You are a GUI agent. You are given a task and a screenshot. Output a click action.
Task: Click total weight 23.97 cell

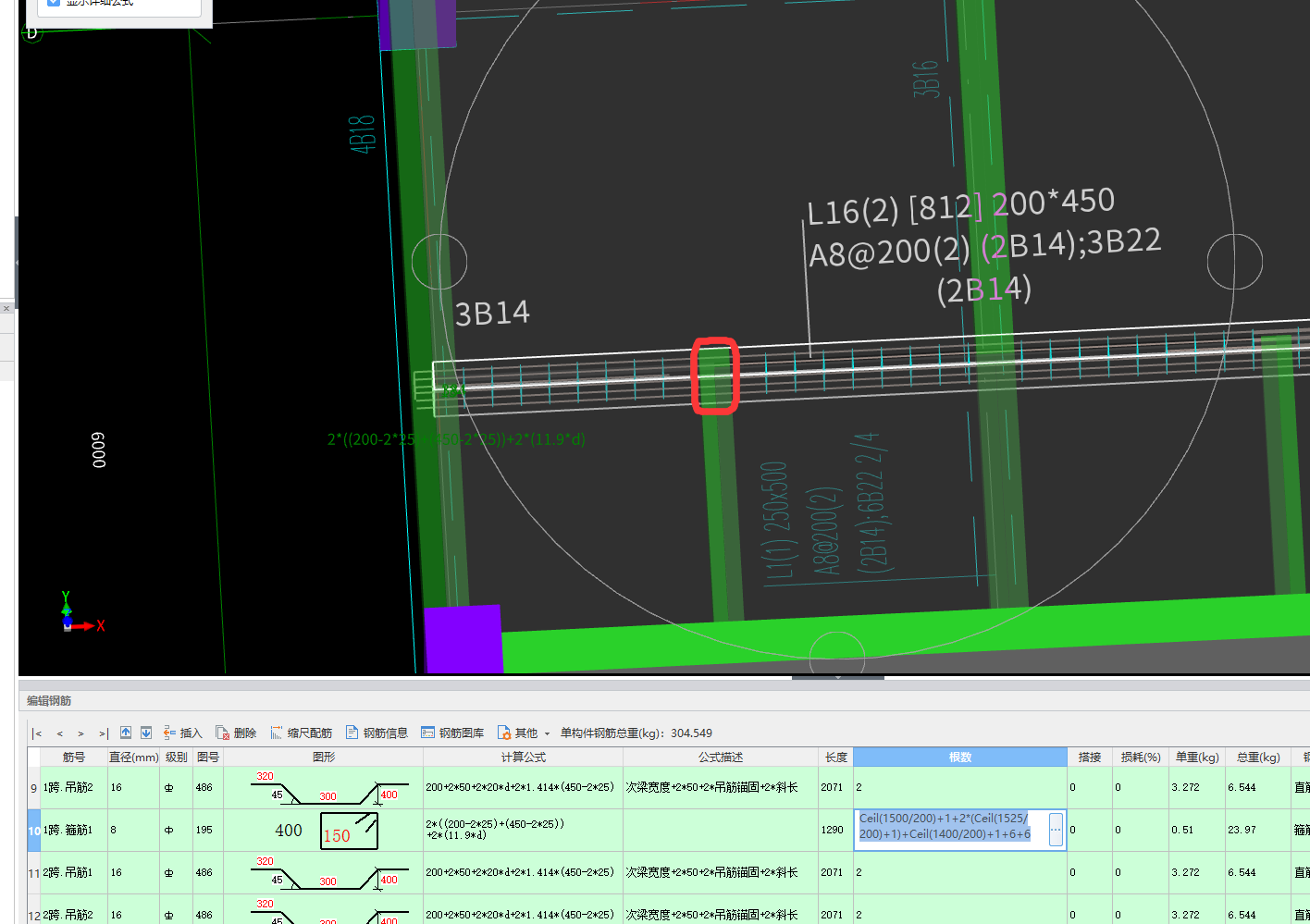coord(1258,831)
